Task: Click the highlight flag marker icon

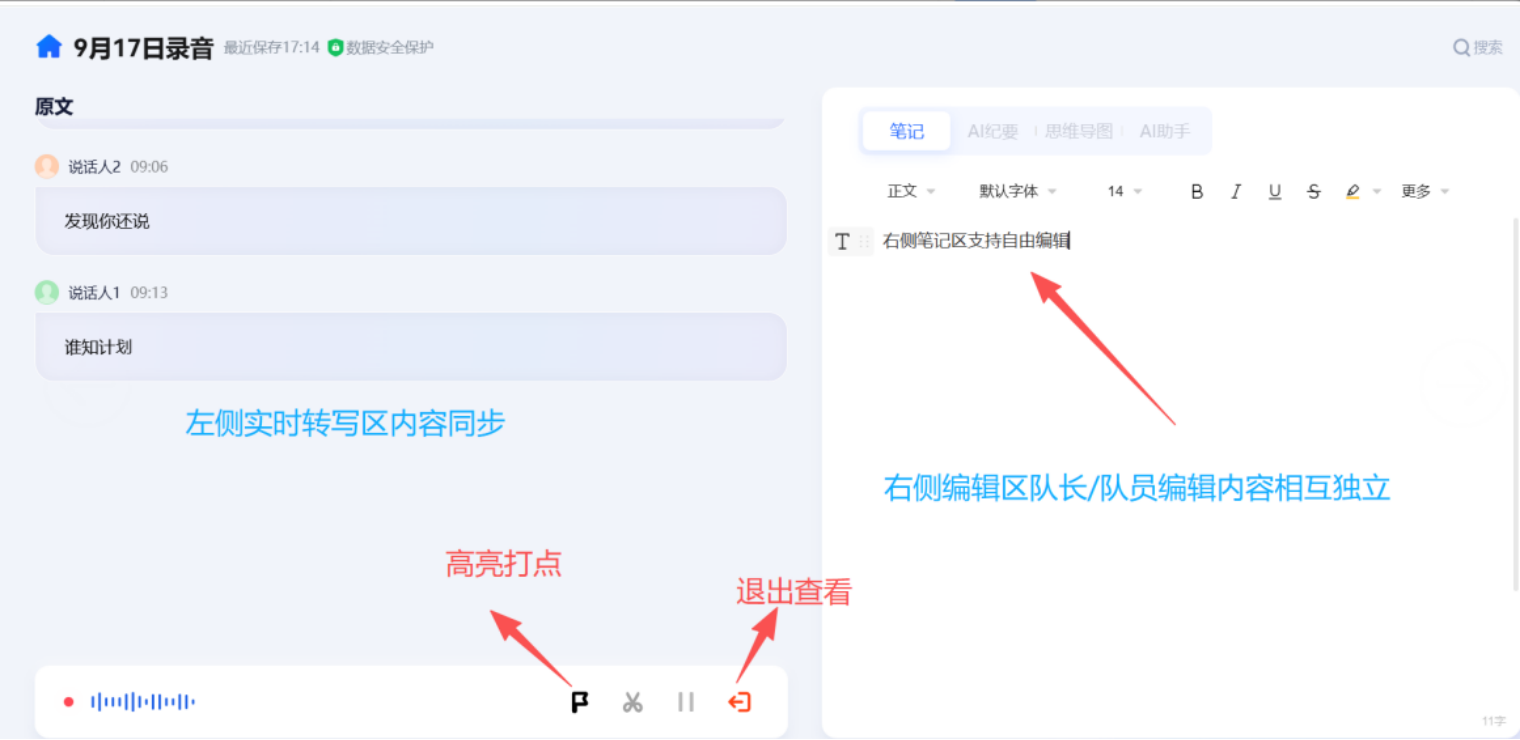Action: click(x=580, y=702)
